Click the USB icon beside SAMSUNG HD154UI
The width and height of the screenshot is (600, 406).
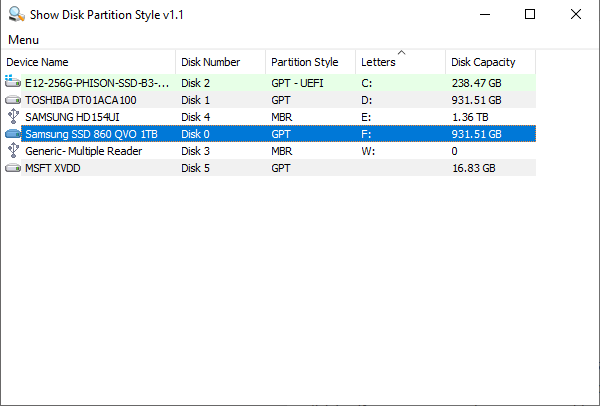12,117
